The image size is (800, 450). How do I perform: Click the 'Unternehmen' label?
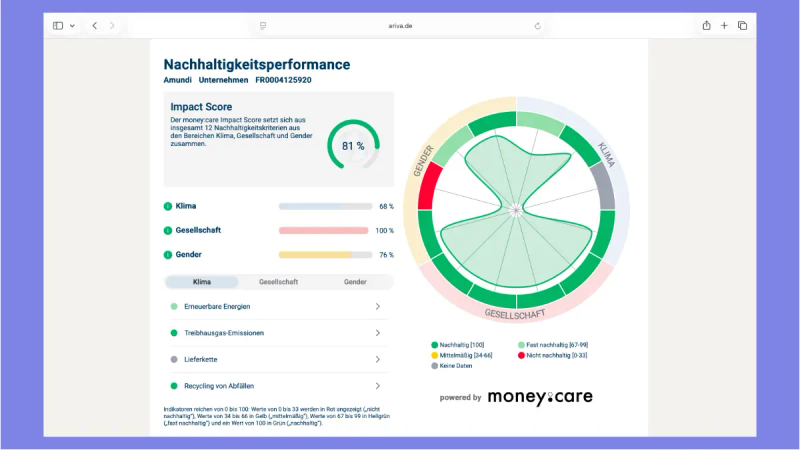point(223,80)
